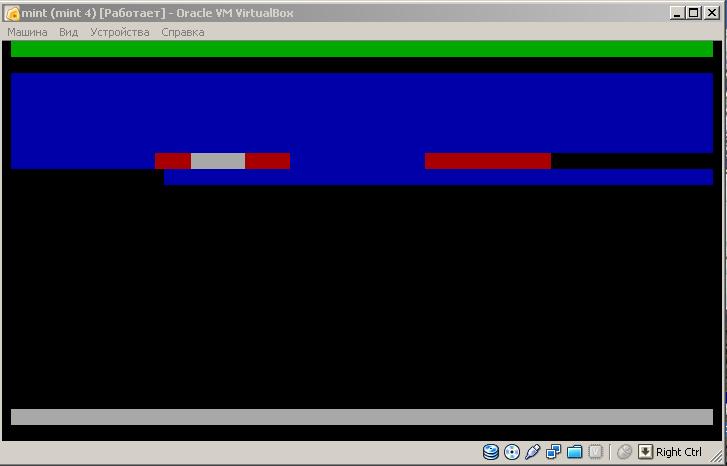Click the VirtualBox icon in title bar

(x=12, y=13)
